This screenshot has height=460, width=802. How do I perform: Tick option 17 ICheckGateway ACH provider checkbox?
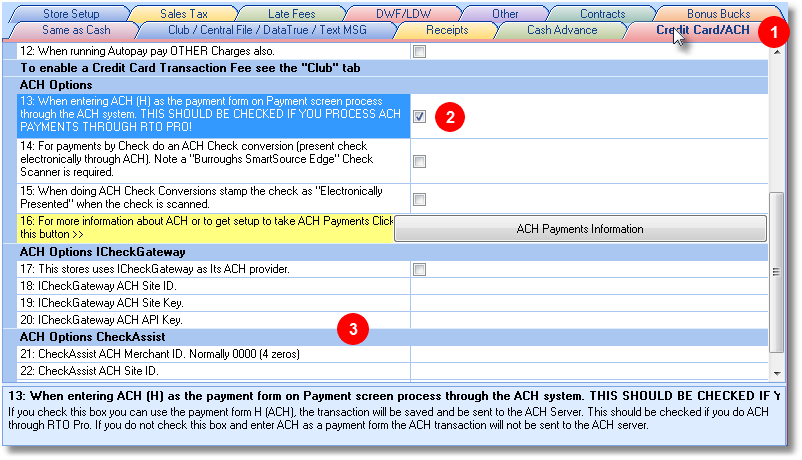[419, 269]
